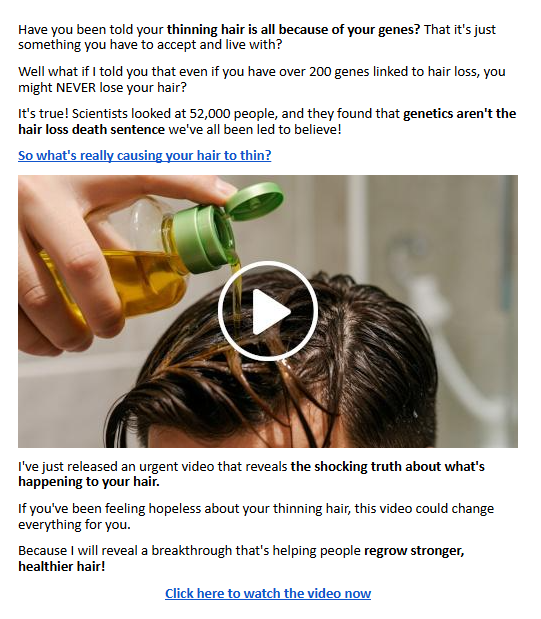This screenshot has height=619, width=541.
Task: Click the word "NEVER" in the second paragraph
Action: click(x=76, y=87)
